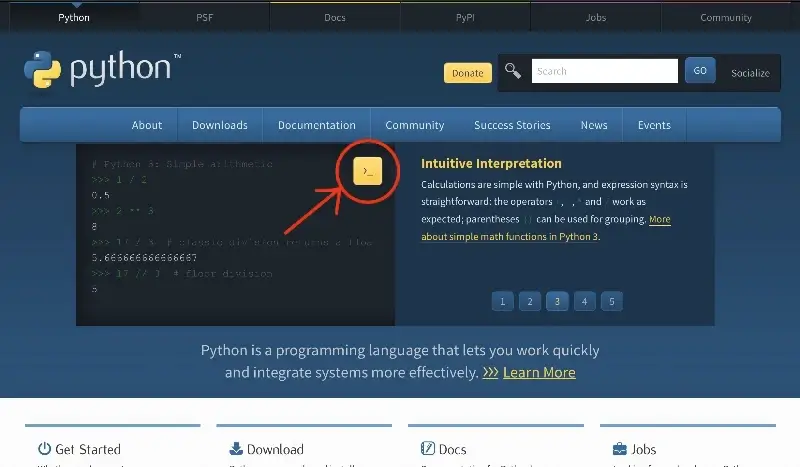The width and height of the screenshot is (800, 467).
Task: Show slide 1 of the code carousel
Action: click(503, 302)
